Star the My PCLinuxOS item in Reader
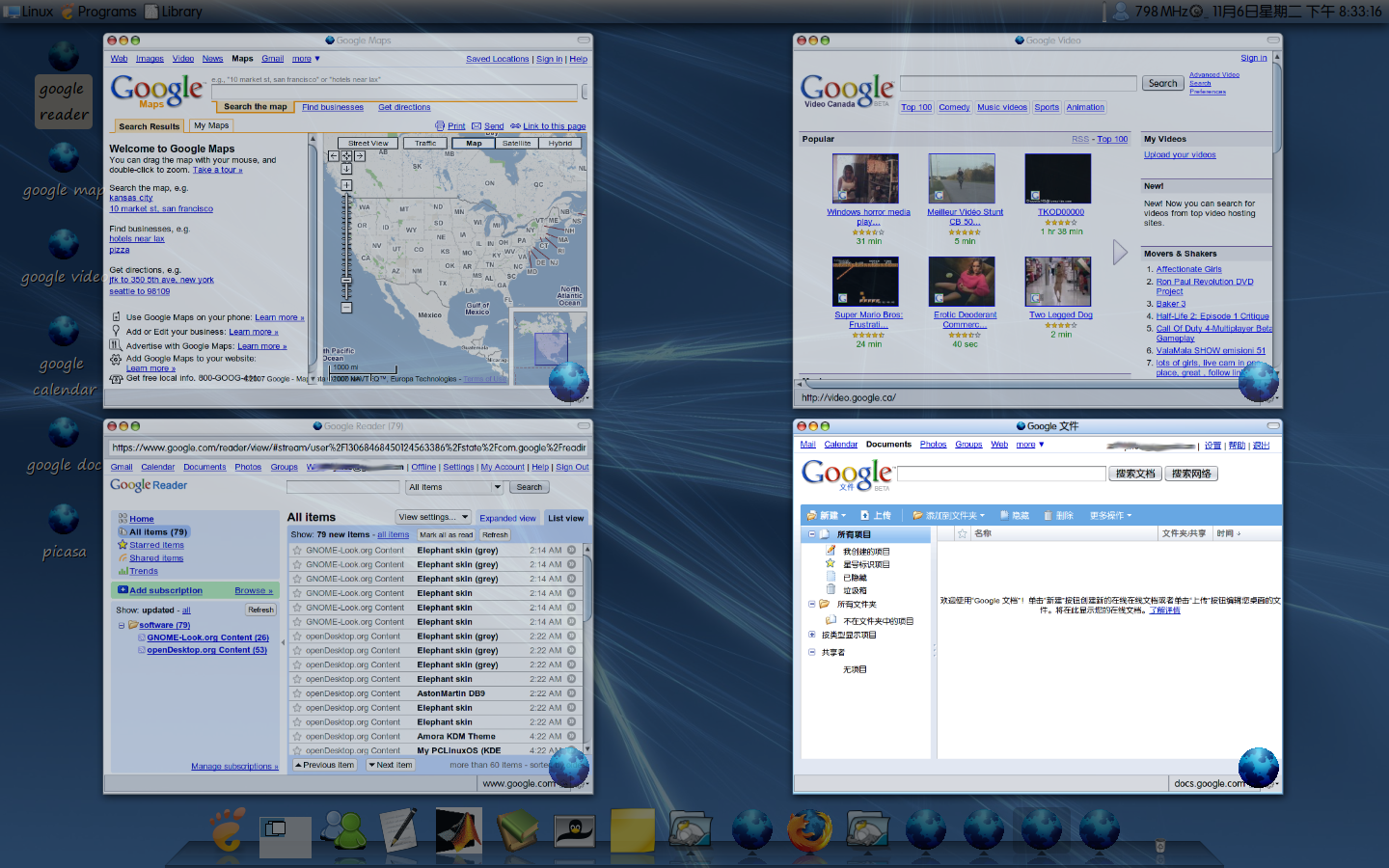This screenshot has height=868, width=1389. coord(298,750)
